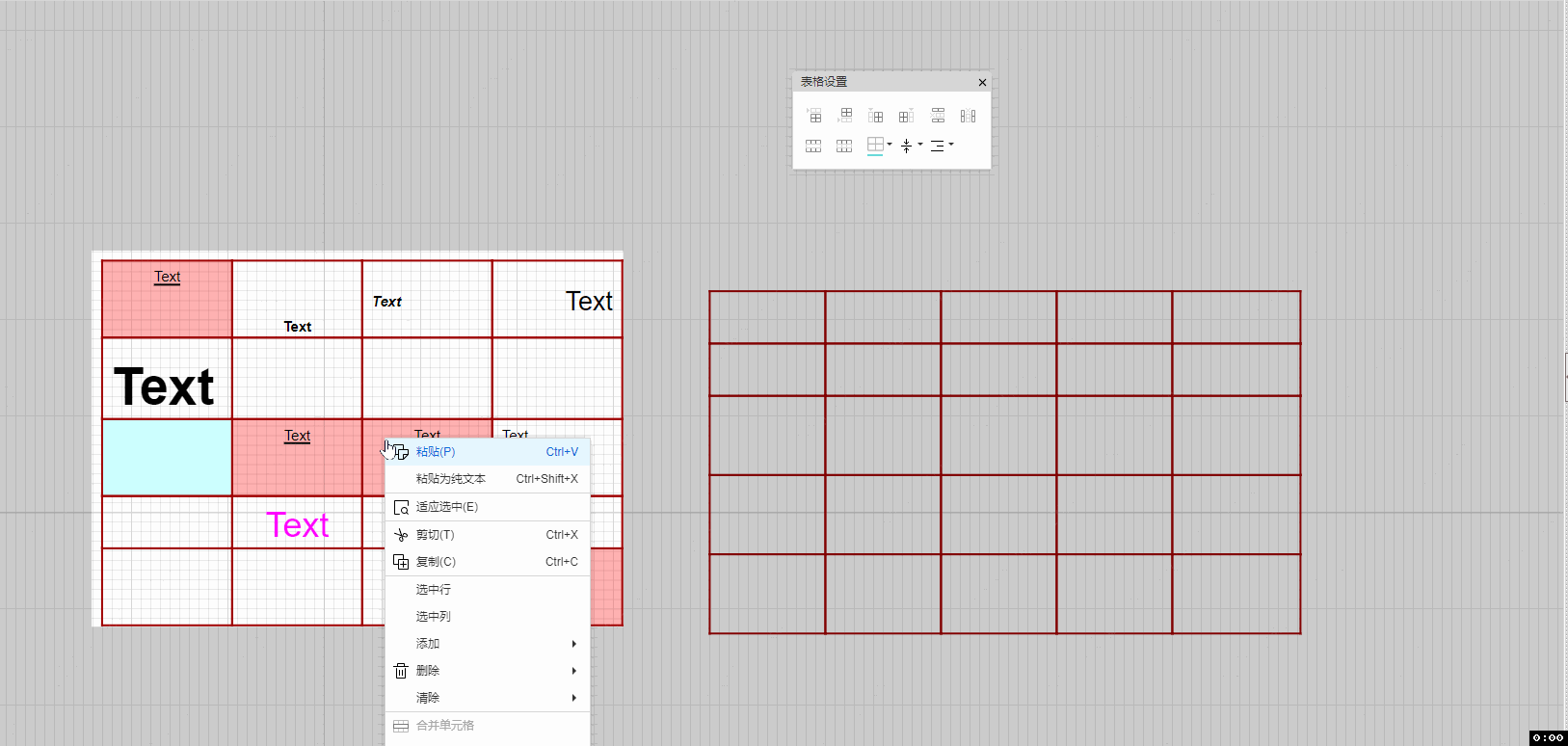Screen dimensions: 1568x746
Task: Click the insert row above icon
Action: 814,116
